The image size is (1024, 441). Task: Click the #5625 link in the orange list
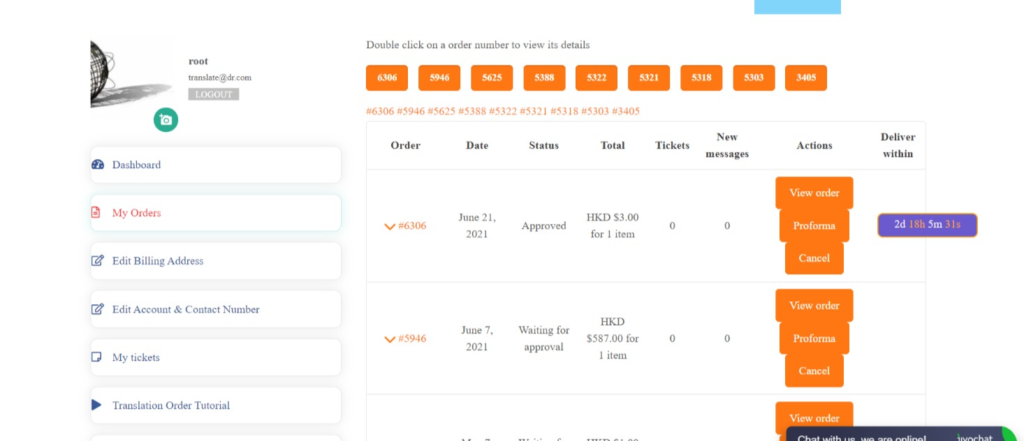pyautogui.click(x=441, y=111)
